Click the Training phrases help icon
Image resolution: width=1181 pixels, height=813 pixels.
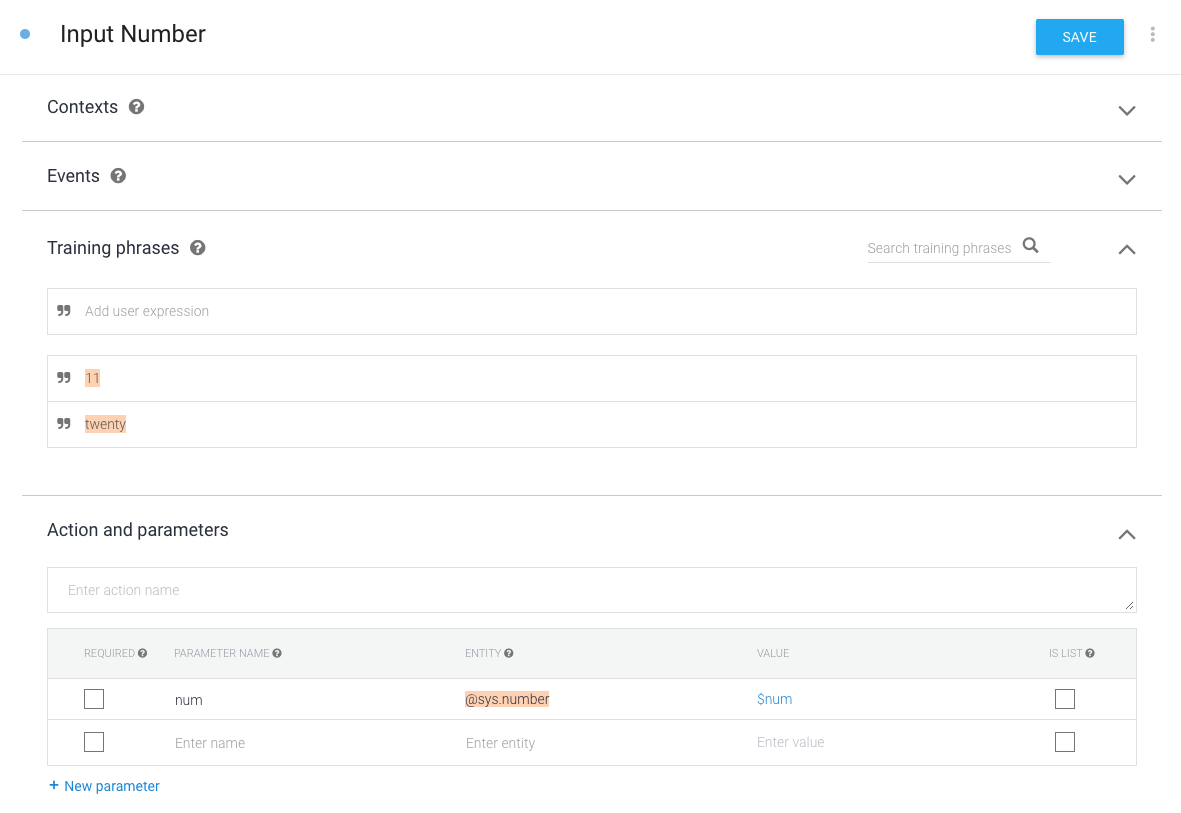click(x=198, y=248)
